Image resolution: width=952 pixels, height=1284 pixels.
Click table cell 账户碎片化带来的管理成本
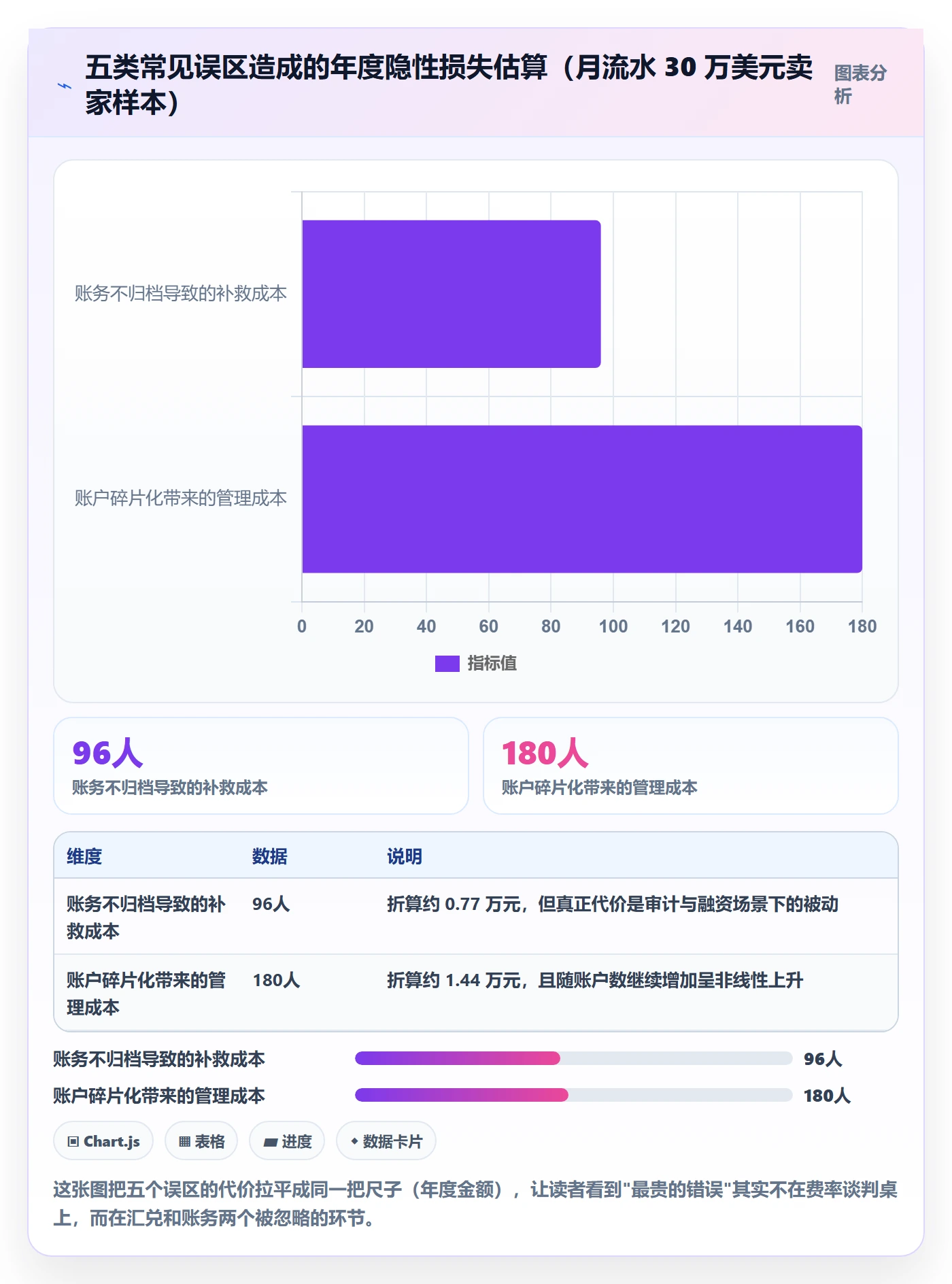tap(146, 993)
